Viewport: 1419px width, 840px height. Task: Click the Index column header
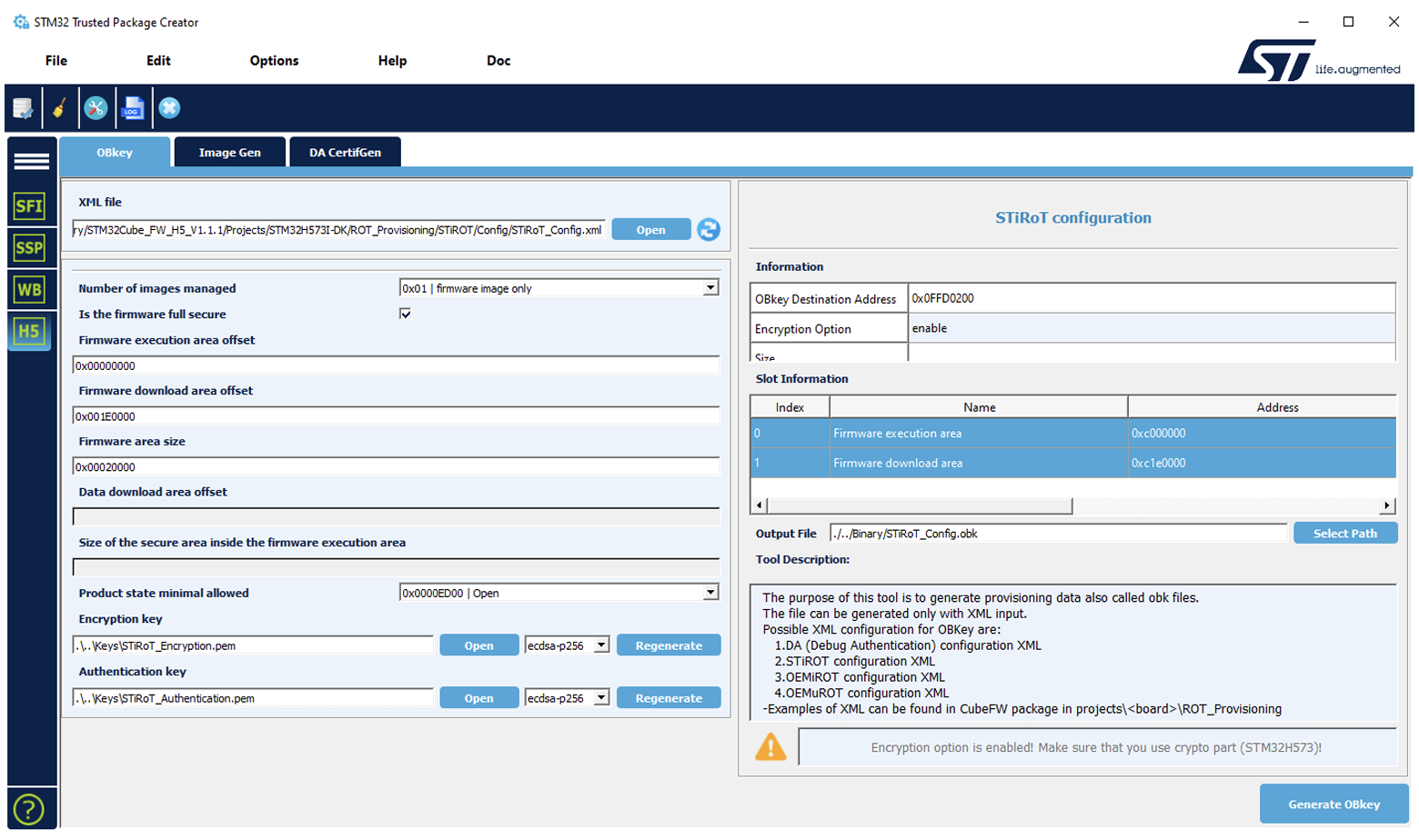(790, 407)
